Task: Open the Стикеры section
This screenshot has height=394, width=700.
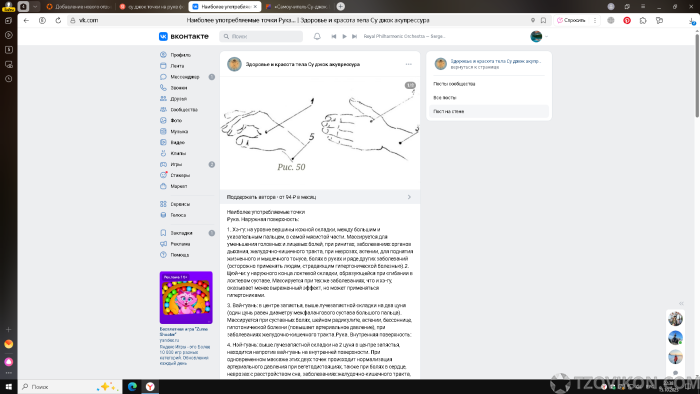Action: [180, 175]
